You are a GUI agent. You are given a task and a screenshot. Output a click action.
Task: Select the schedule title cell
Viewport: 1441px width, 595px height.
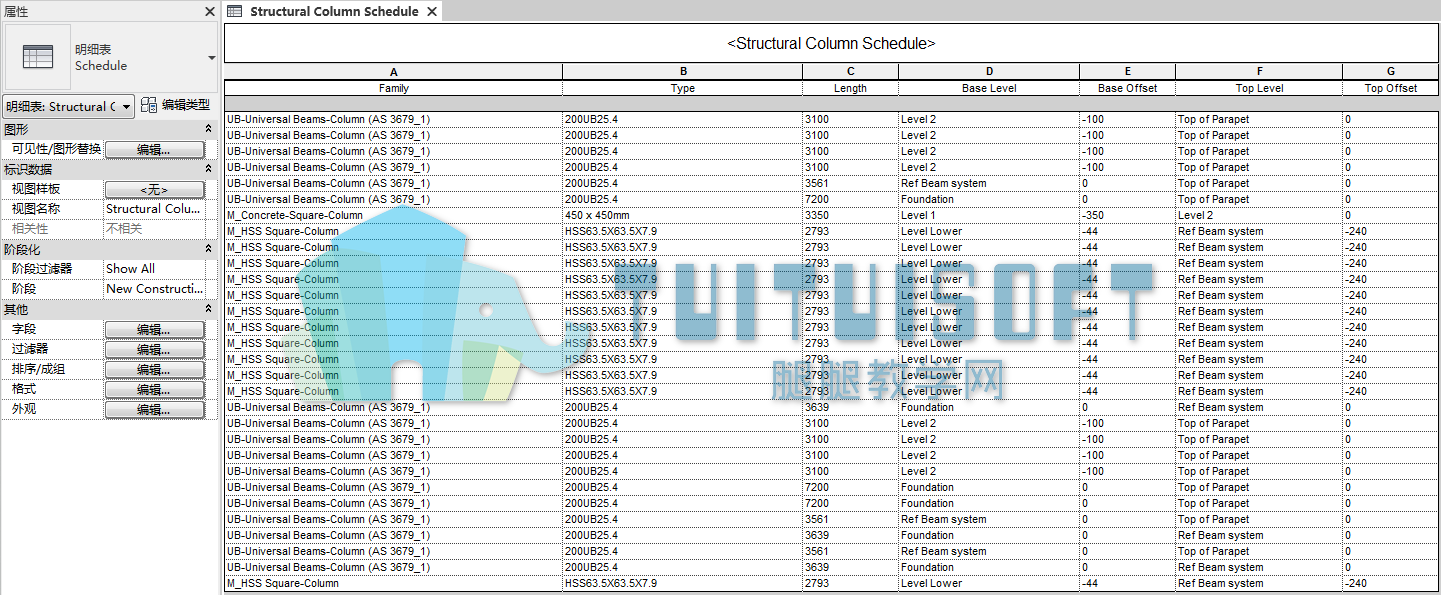pyautogui.click(x=831, y=44)
